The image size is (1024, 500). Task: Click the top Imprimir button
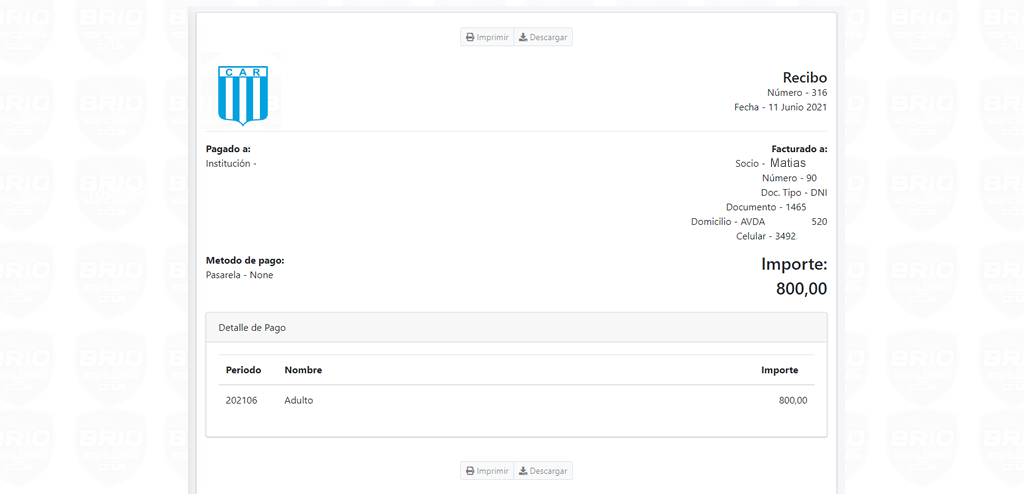tap(487, 37)
